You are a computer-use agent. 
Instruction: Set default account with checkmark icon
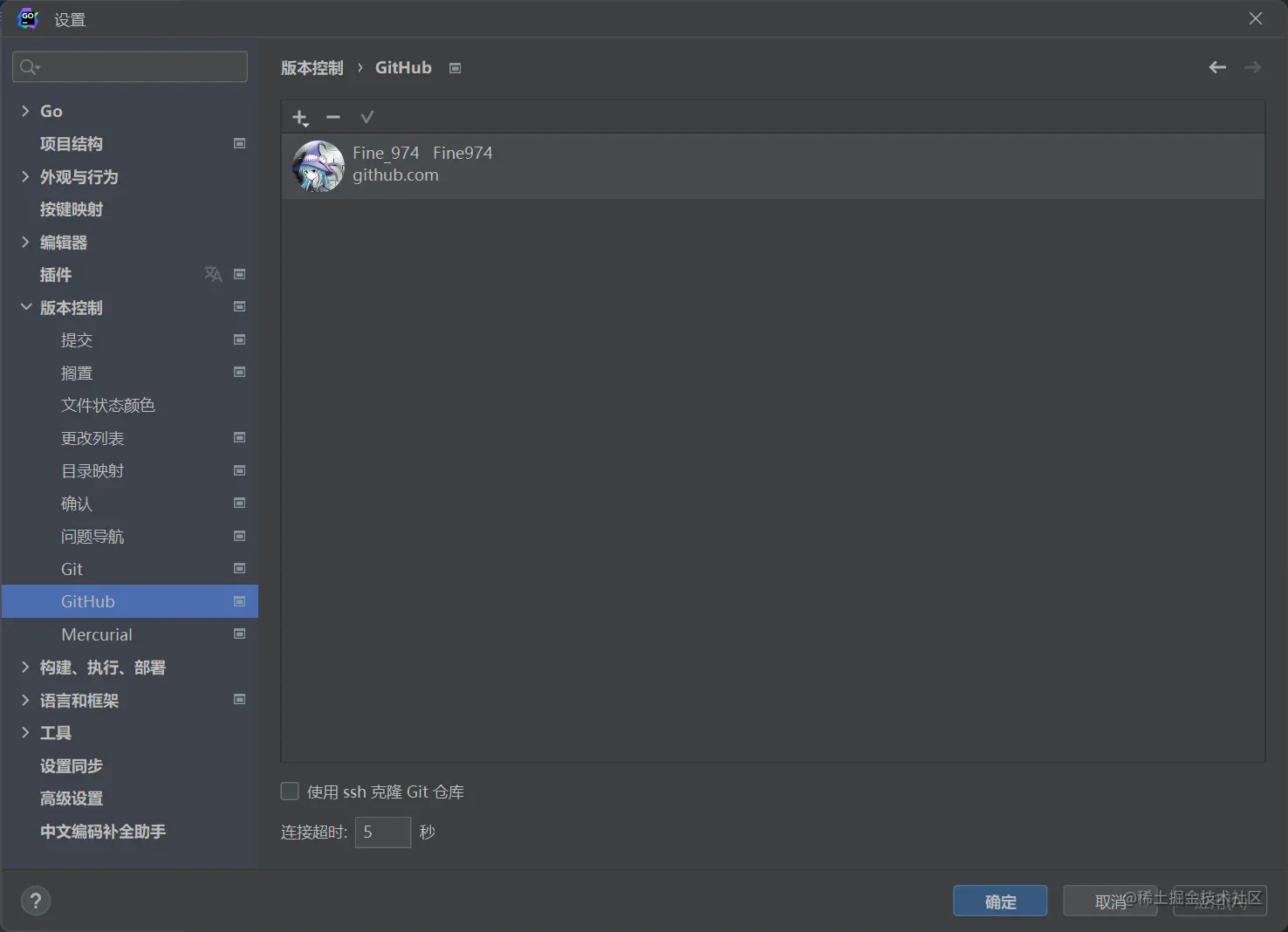point(367,117)
